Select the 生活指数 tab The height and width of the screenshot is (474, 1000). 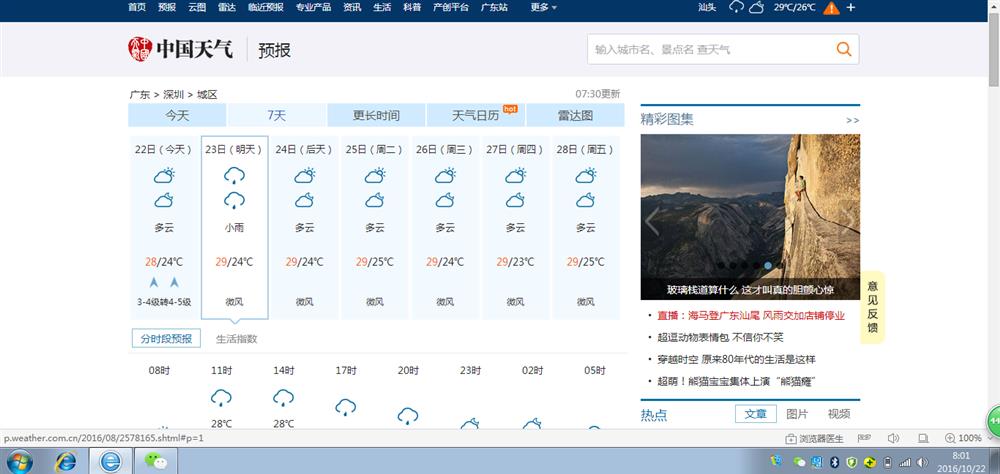[236, 339]
